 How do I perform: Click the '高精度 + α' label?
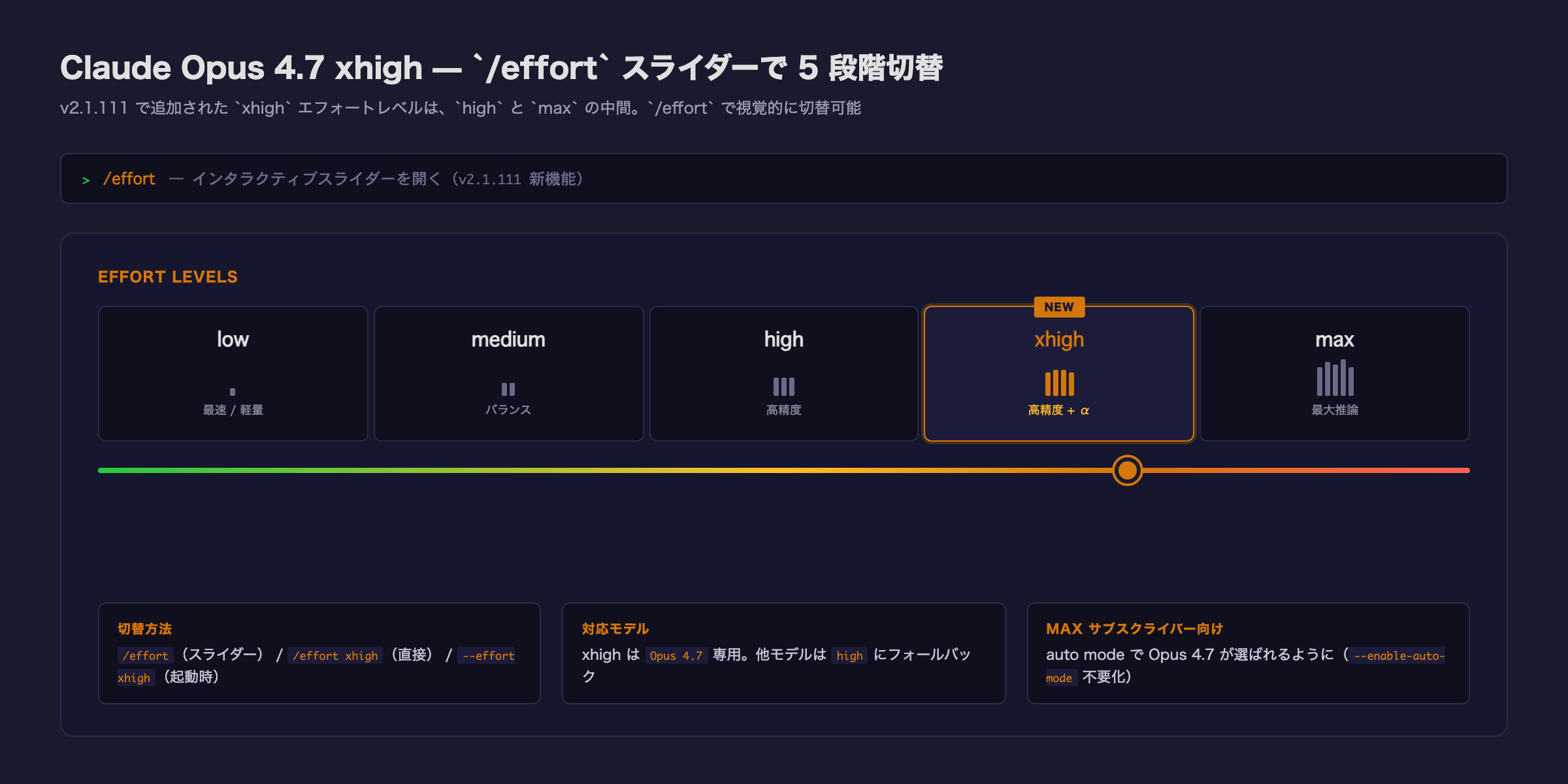tap(1059, 410)
